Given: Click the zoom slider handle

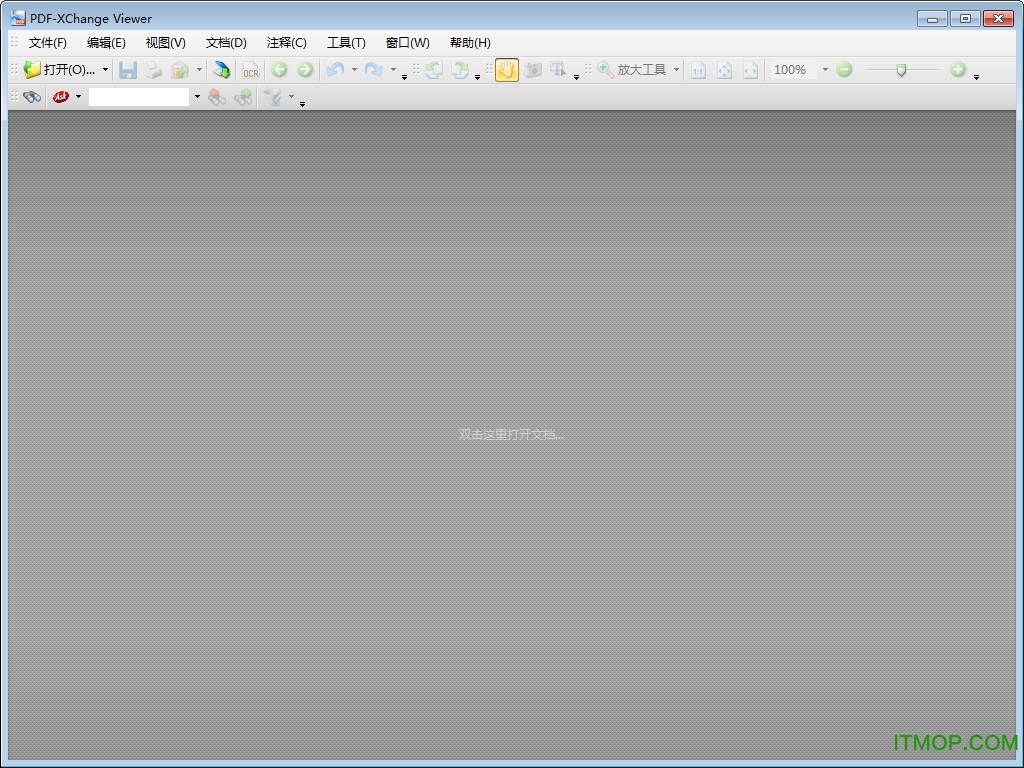Looking at the screenshot, I should click(901, 70).
